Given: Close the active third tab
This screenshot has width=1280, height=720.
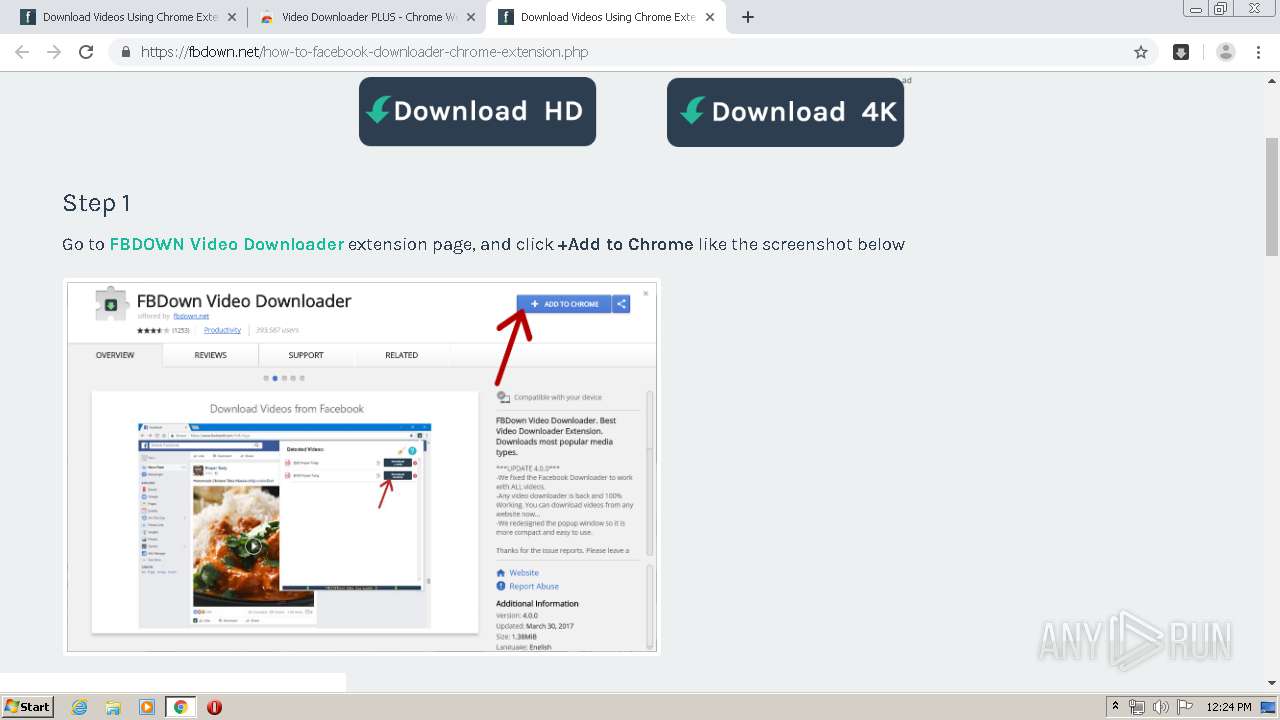Looking at the screenshot, I should pyautogui.click(x=710, y=17).
